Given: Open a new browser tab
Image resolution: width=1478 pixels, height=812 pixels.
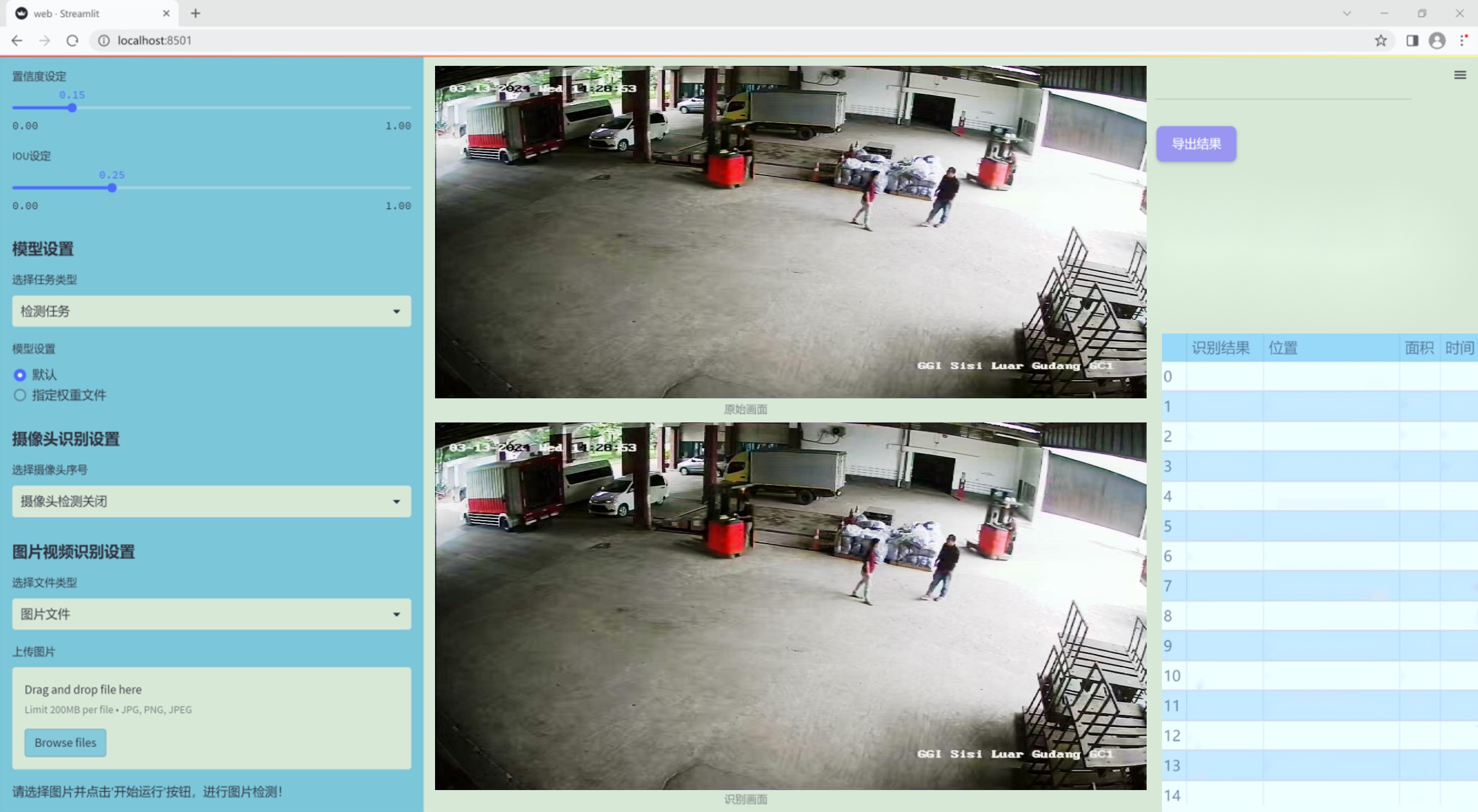Looking at the screenshot, I should (196, 13).
